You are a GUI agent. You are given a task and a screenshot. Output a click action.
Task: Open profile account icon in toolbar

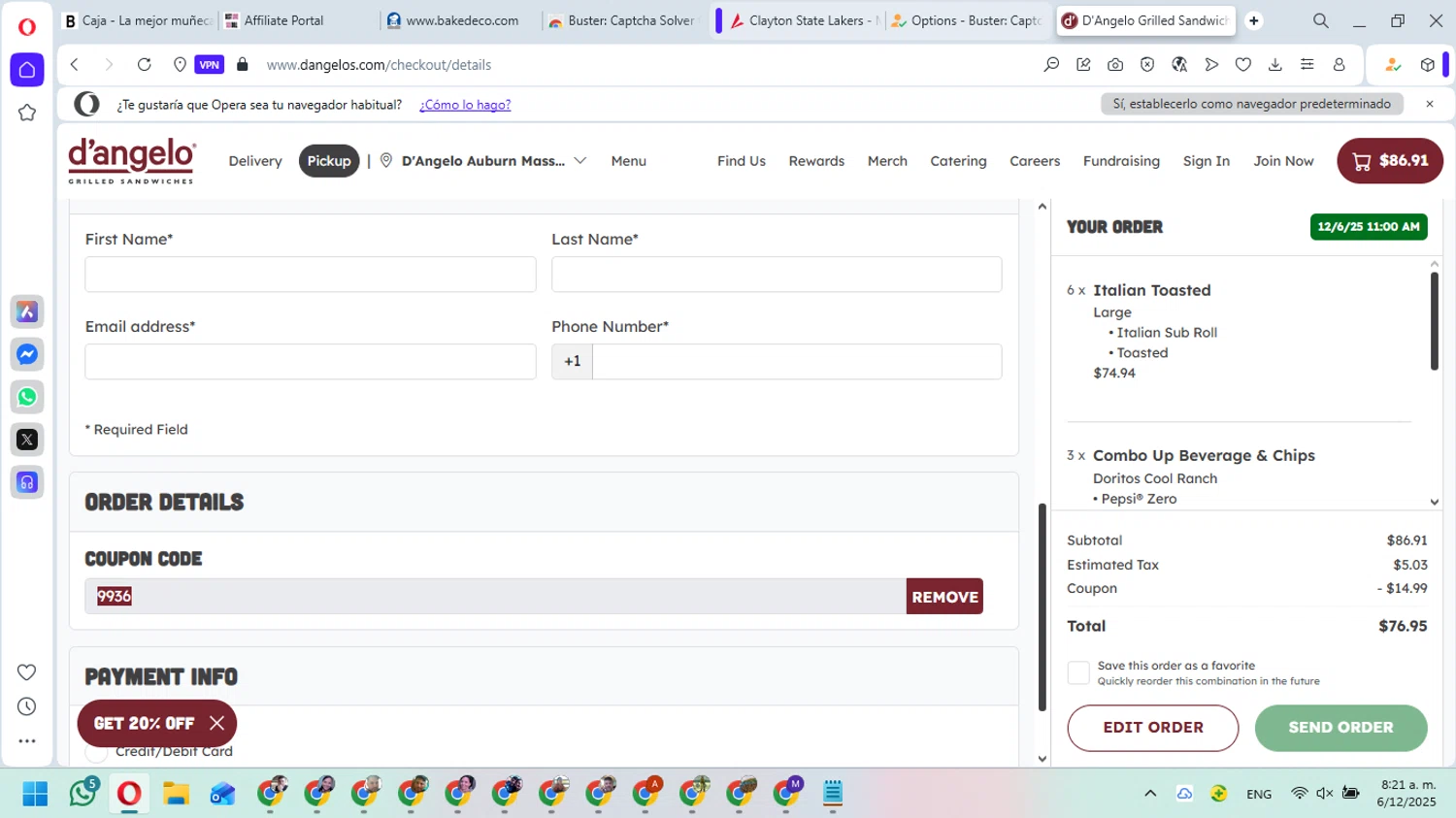(1340, 65)
